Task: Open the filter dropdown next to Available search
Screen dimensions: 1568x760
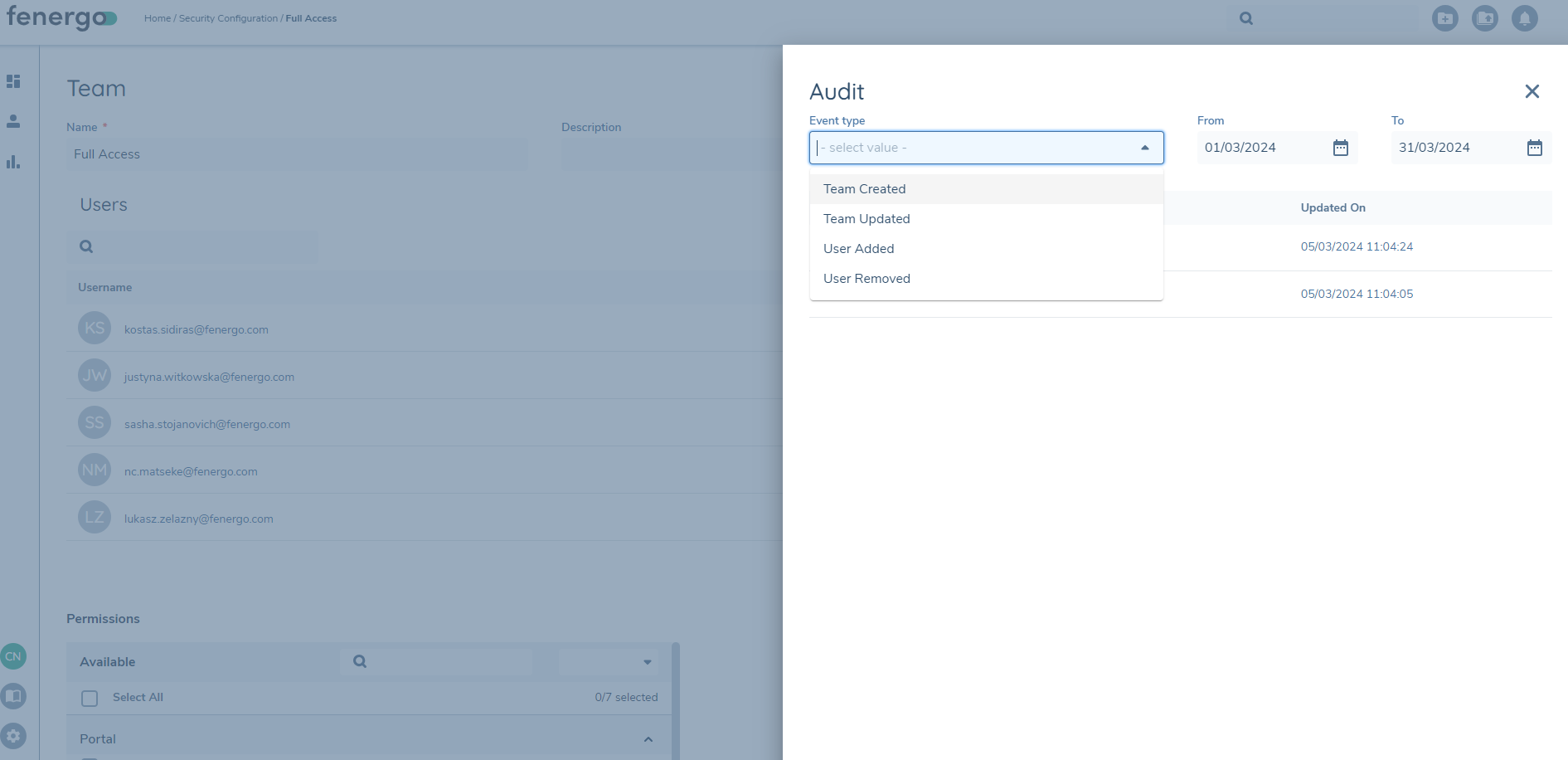Action: point(648,661)
